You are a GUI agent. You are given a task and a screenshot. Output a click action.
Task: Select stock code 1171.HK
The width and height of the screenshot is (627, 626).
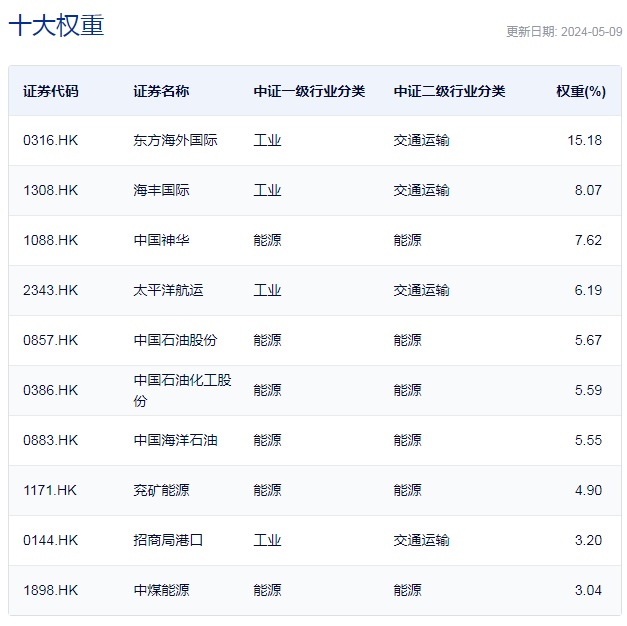50,490
